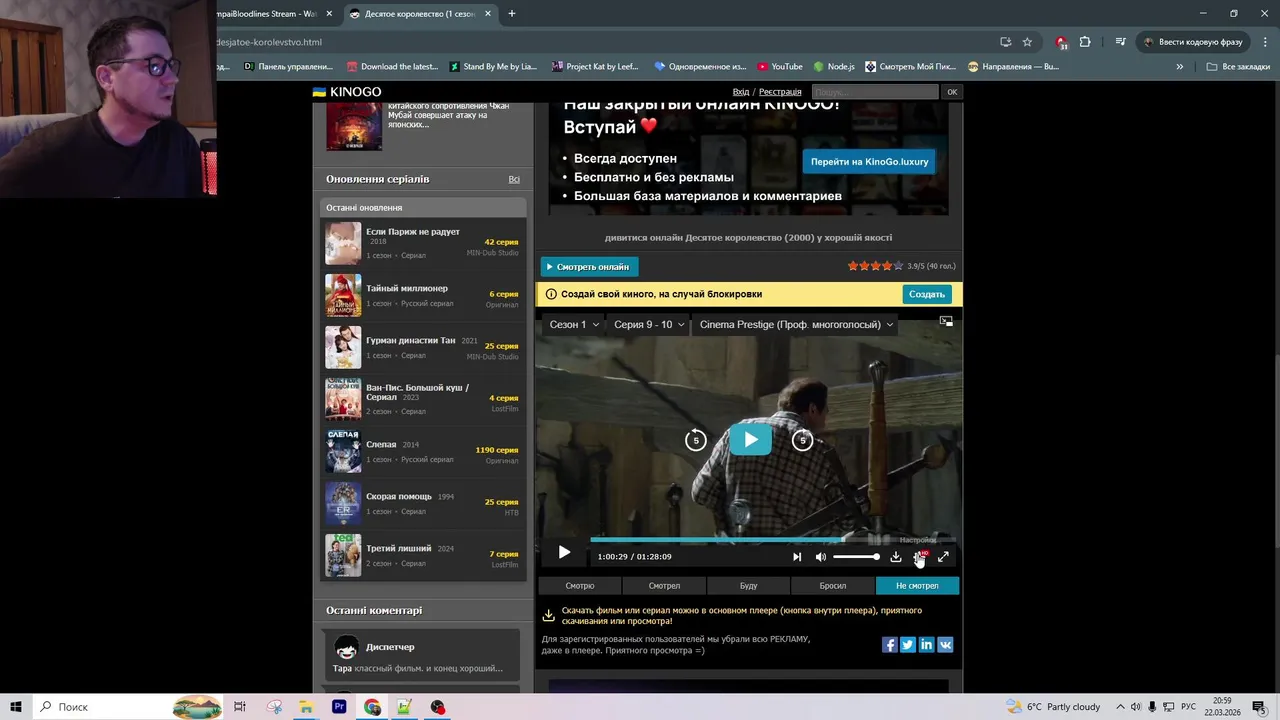
Task: Click the download icon in the player
Action: click(896, 557)
